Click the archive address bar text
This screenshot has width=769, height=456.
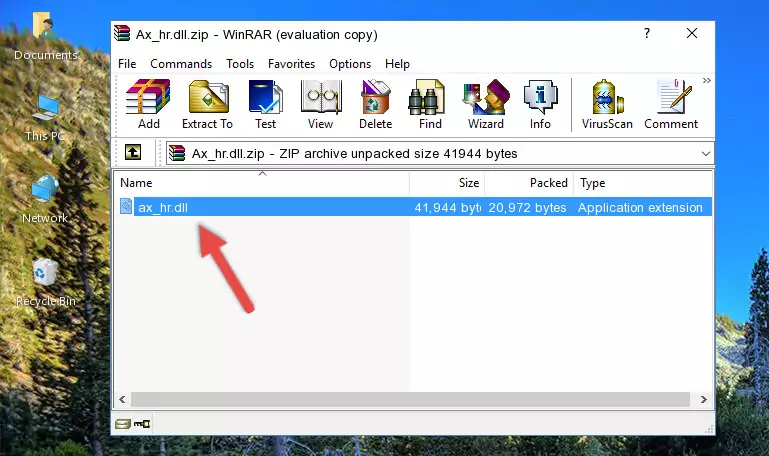[354, 153]
